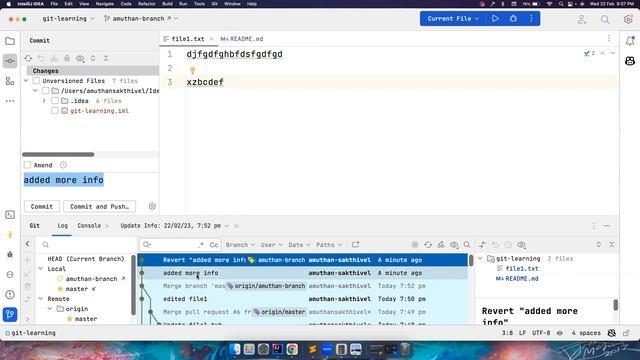Viewport: 640px width, 360px height.
Task: Refresh the Git log
Action: pyautogui.click(x=428, y=245)
